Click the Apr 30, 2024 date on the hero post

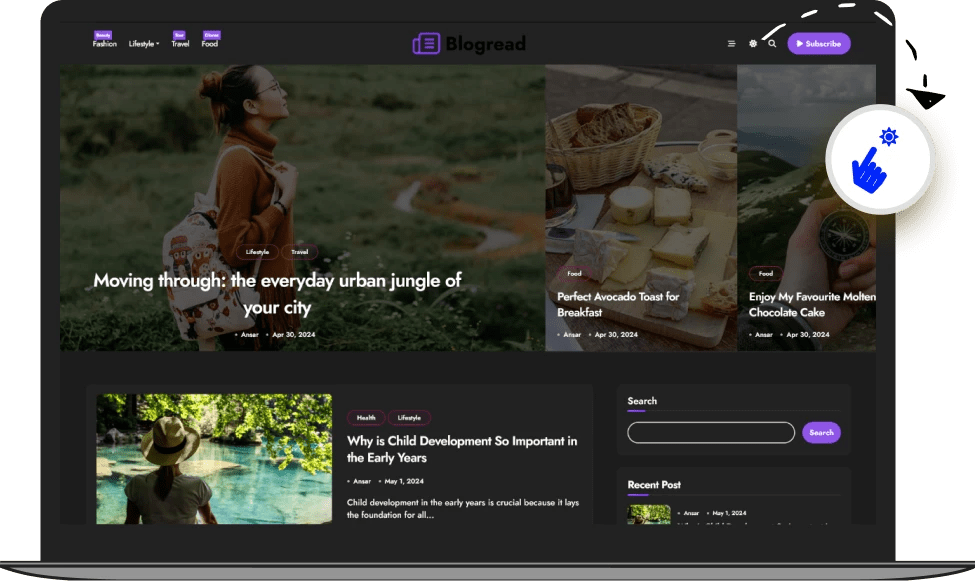[x=293, y=335]
